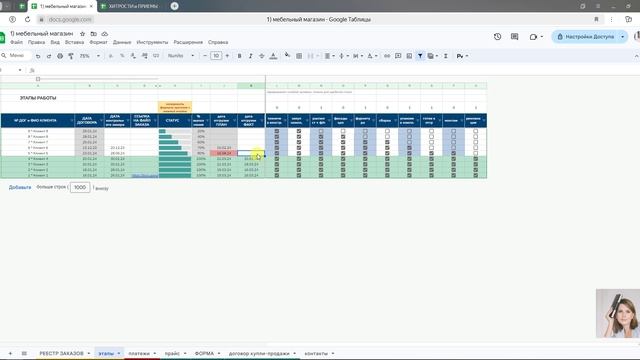Toggle сборка checkbox for Клиент 1
Viewport: 640px width, 360px height.
click(387, 176)
